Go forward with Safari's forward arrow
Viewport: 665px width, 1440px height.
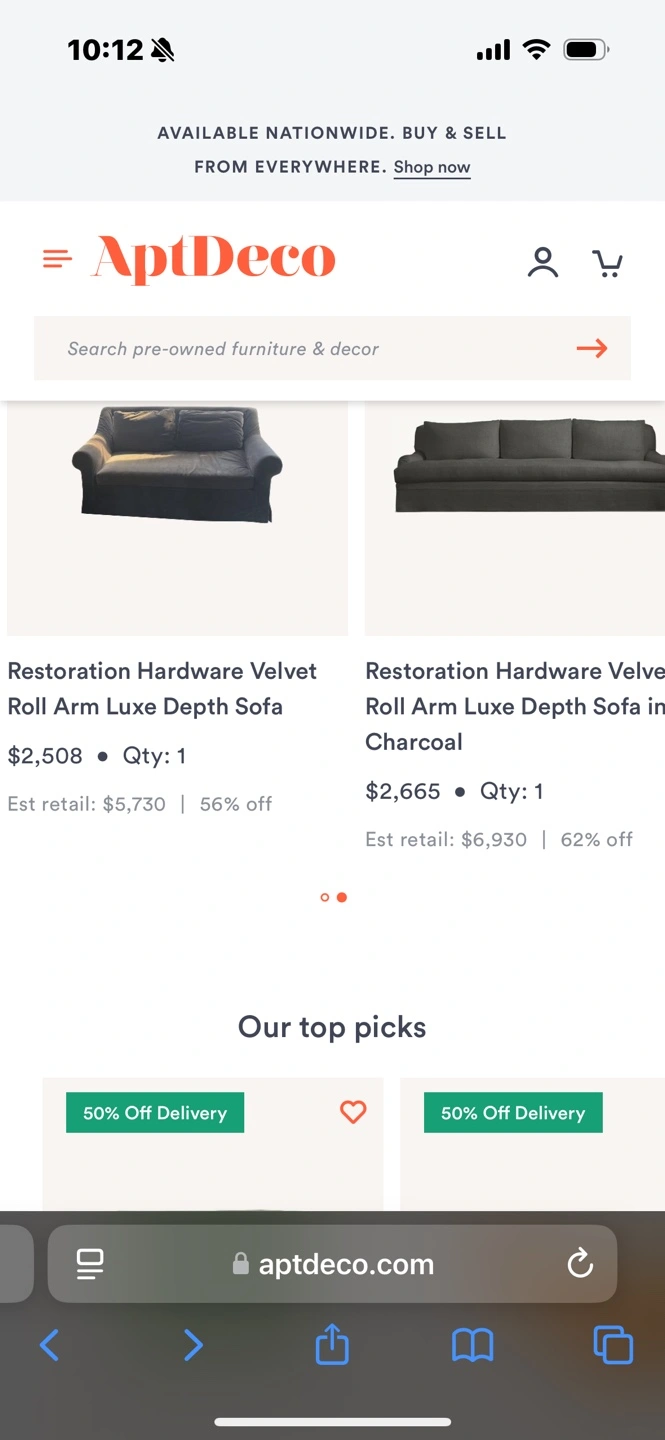(x=193, y=1345)
